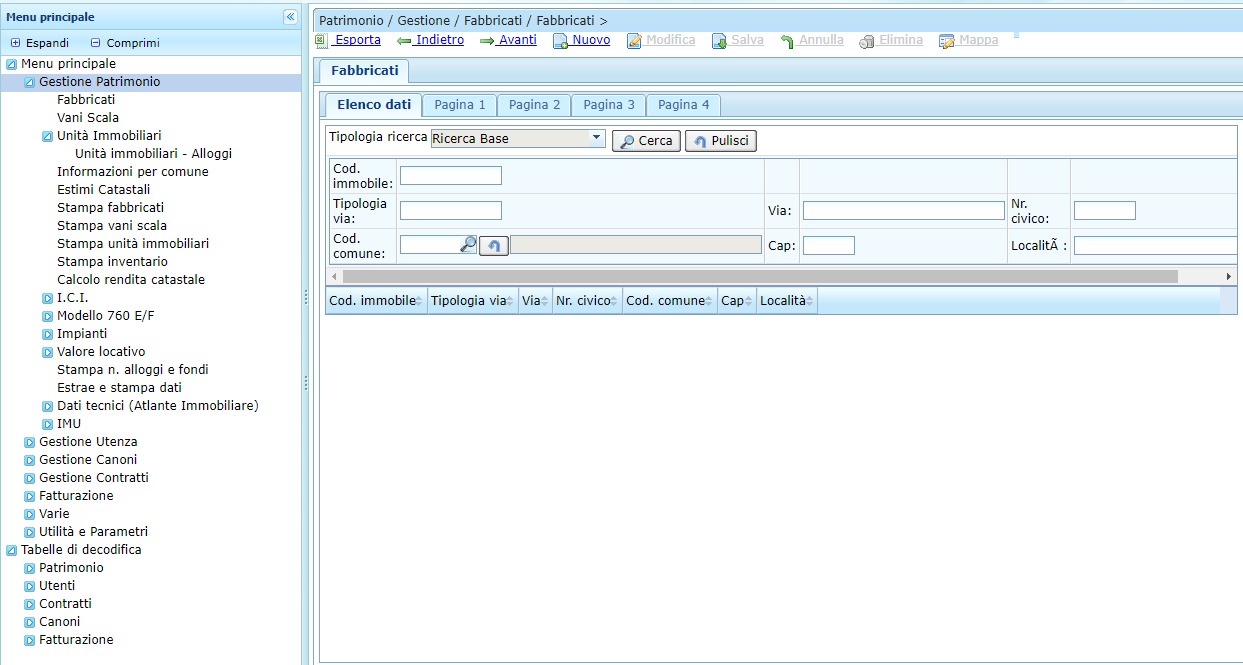Click the Mappa icon in toolbar

947,41
